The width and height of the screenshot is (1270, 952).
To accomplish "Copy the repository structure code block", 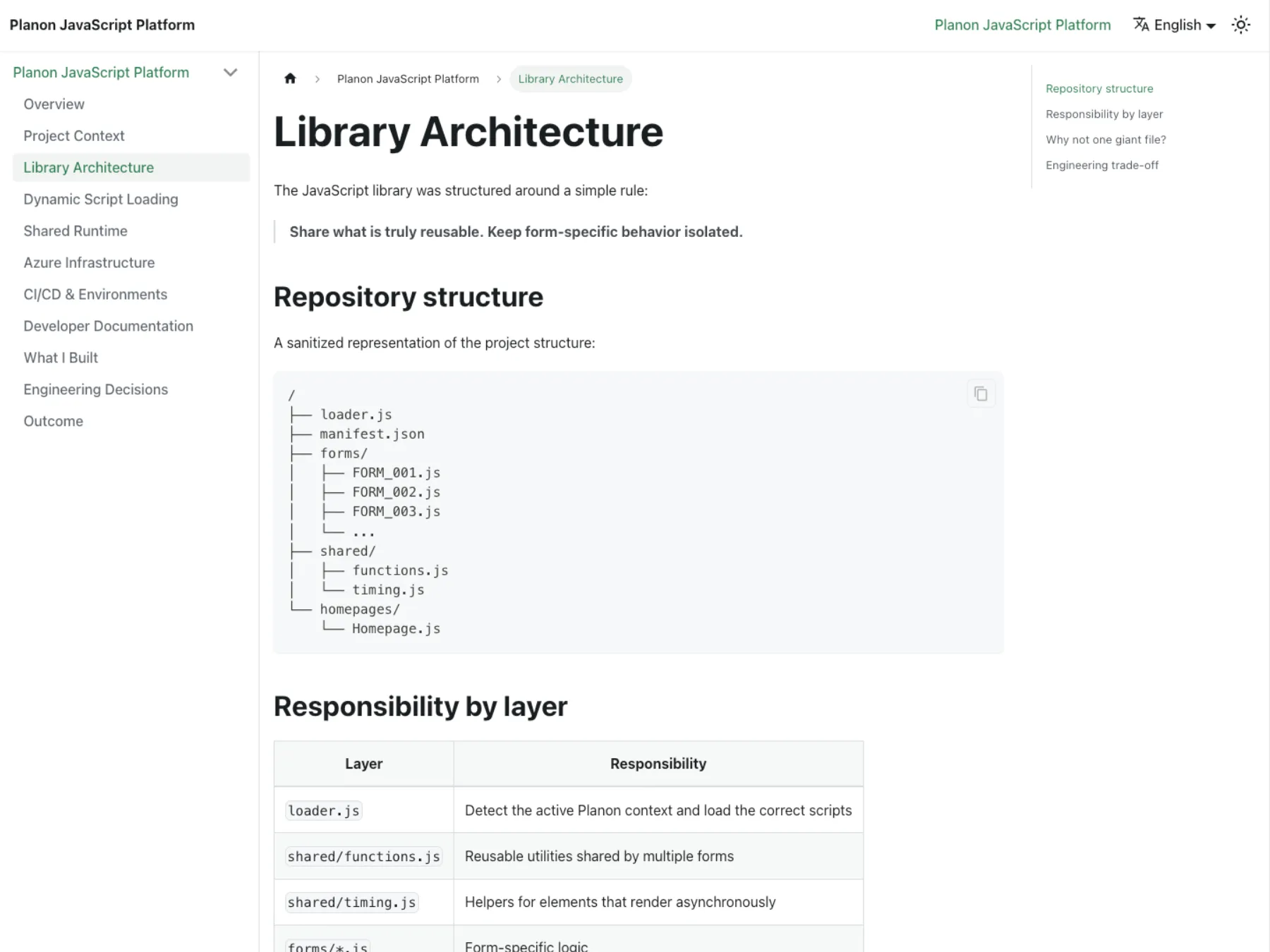I will (x=981, y=393).
